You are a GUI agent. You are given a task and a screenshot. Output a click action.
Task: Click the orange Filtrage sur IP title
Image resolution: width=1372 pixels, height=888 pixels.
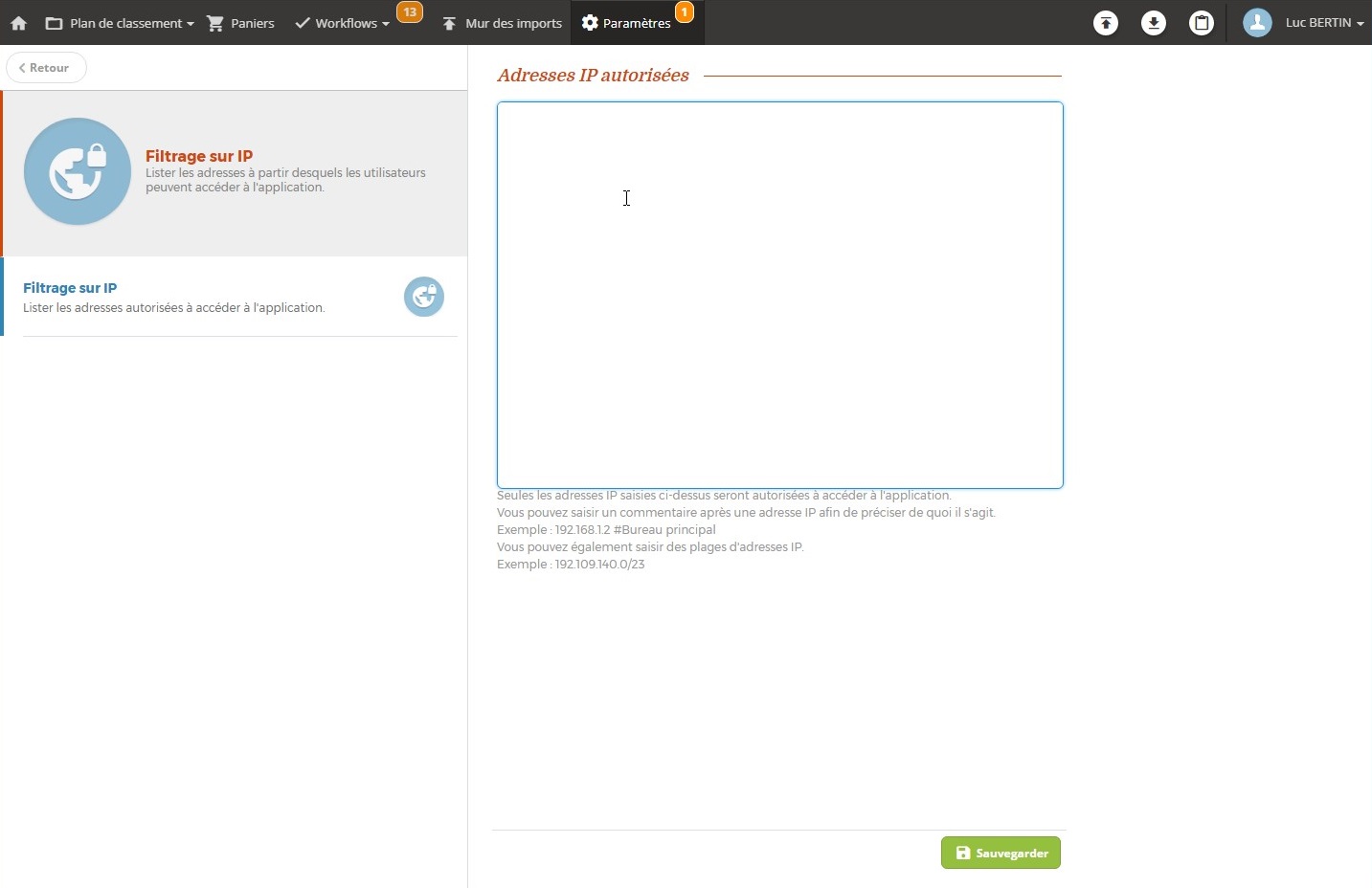[x=199, y=156]
